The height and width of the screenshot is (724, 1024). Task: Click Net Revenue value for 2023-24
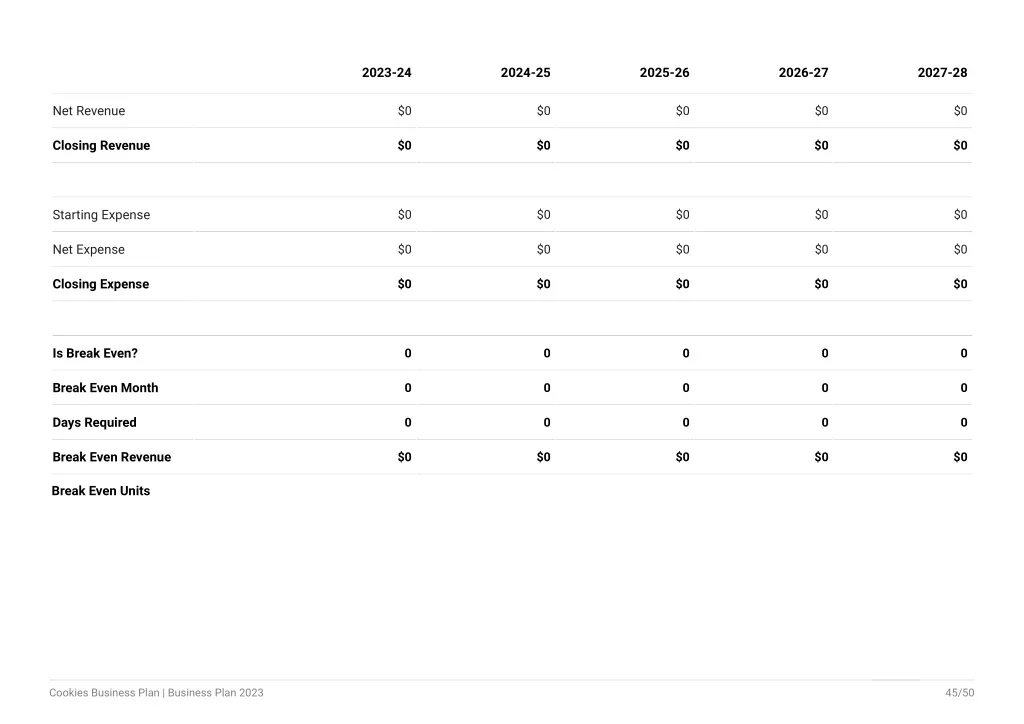point(405,111)
